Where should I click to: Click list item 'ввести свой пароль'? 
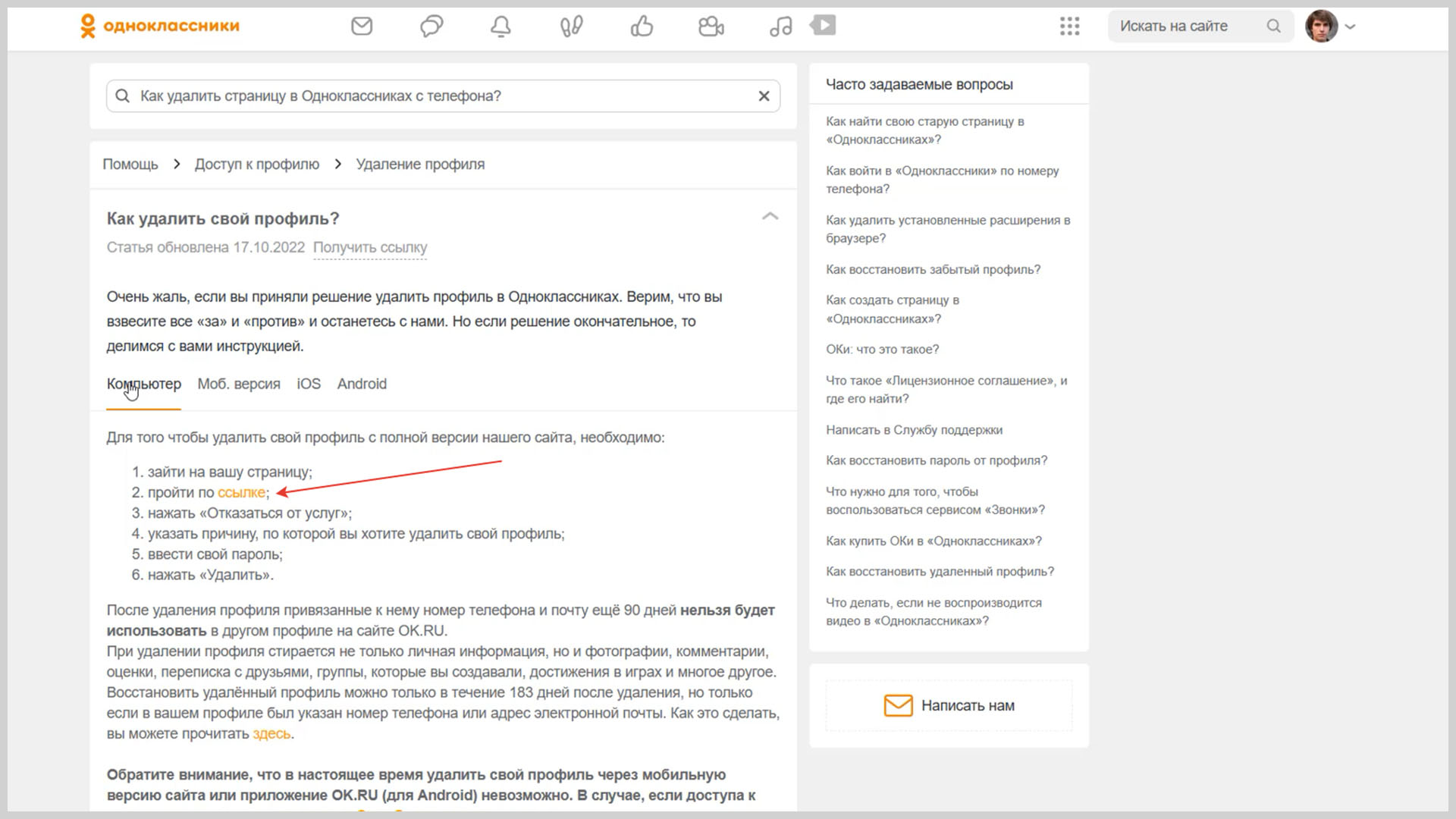215,554
